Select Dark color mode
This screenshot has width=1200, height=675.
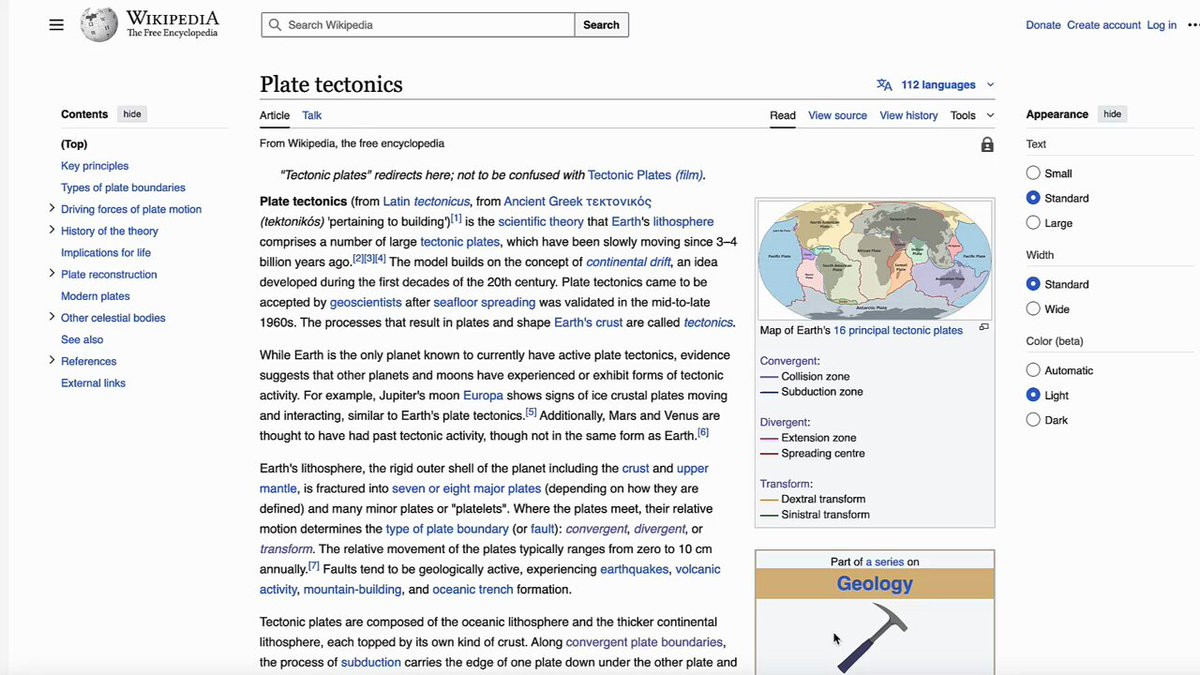1033,420
